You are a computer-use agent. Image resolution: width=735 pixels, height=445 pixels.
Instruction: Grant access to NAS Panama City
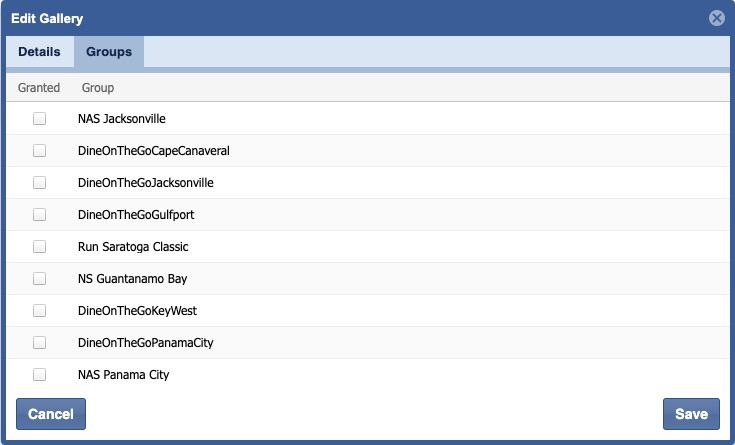pos(40,375)
